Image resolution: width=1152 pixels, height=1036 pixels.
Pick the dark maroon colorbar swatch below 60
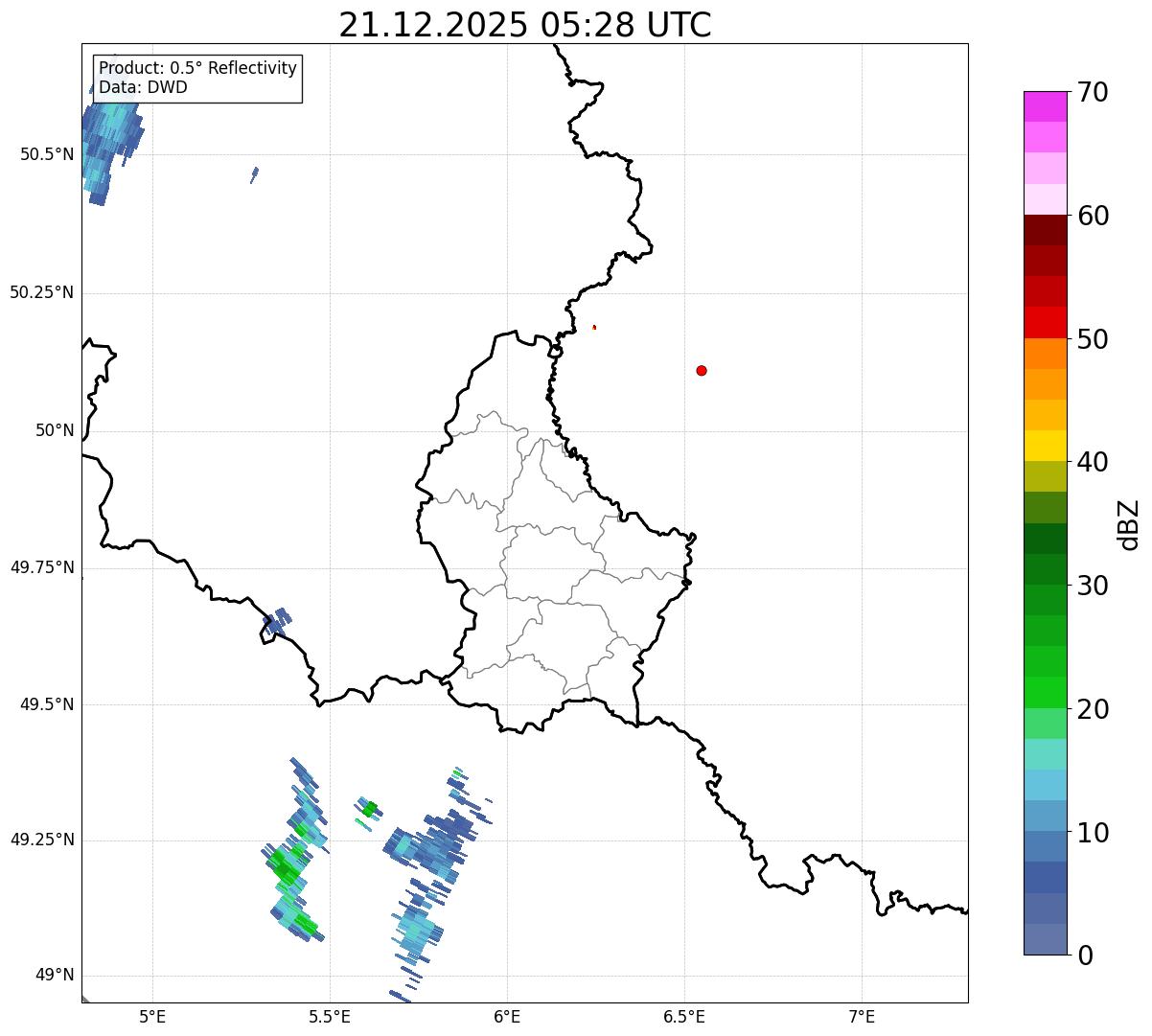pyautogui.click(x=1045, y=230)
